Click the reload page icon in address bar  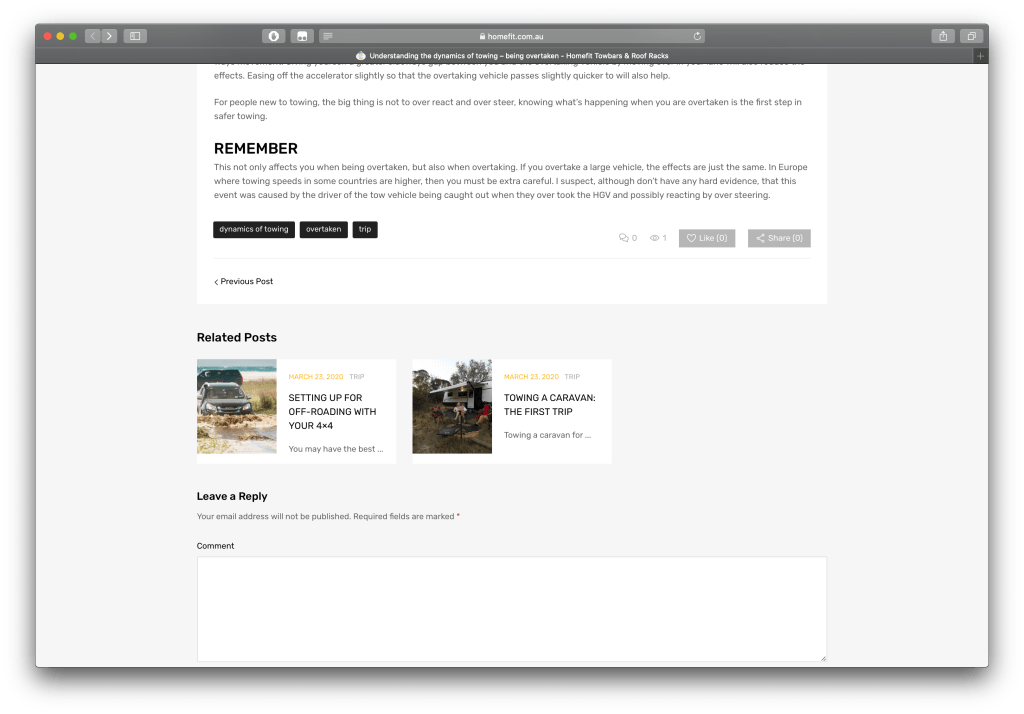[x=697, y=36]
